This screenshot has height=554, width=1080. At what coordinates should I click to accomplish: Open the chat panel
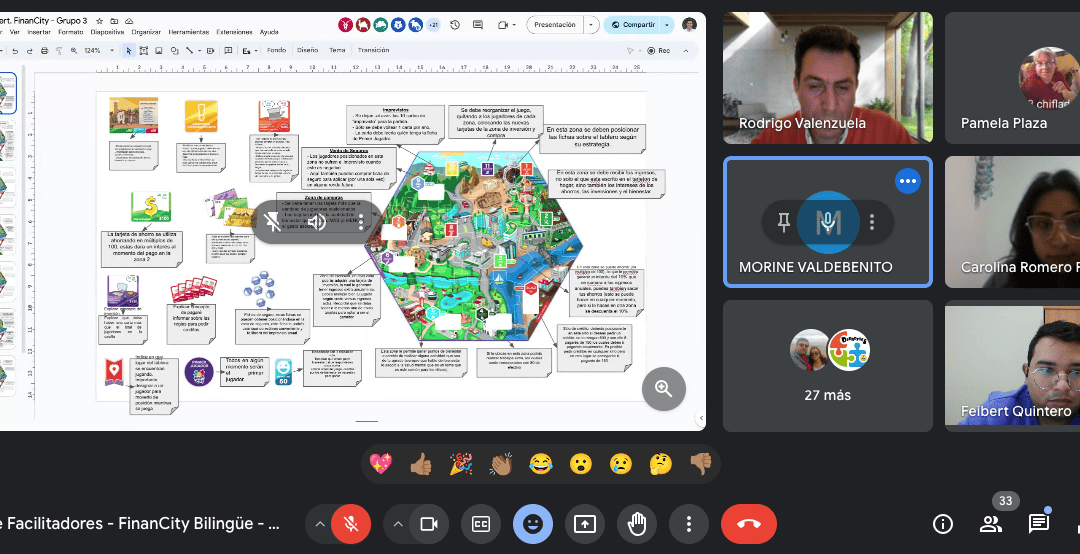(1038, 524)
